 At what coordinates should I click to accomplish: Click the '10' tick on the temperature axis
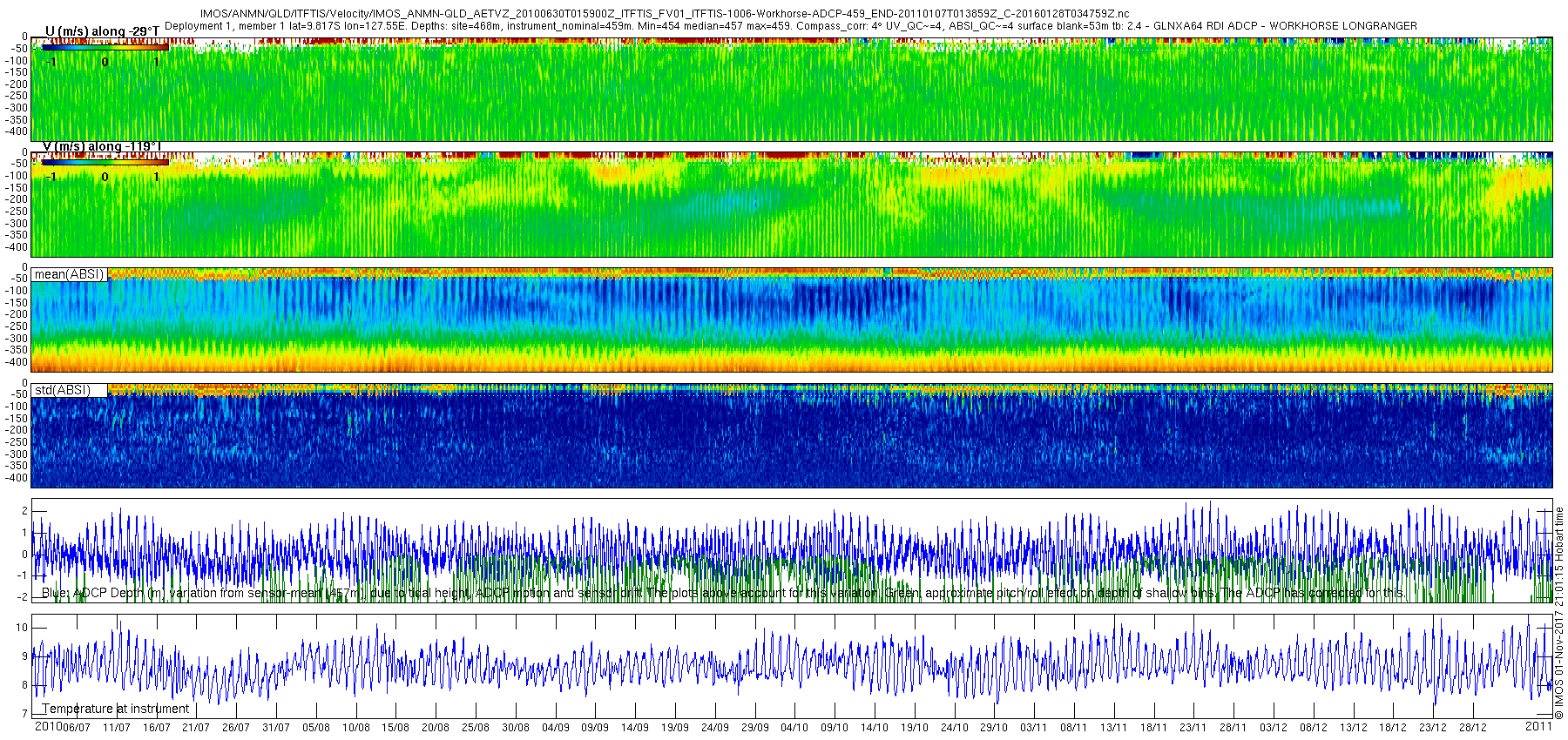coord(22,628)
